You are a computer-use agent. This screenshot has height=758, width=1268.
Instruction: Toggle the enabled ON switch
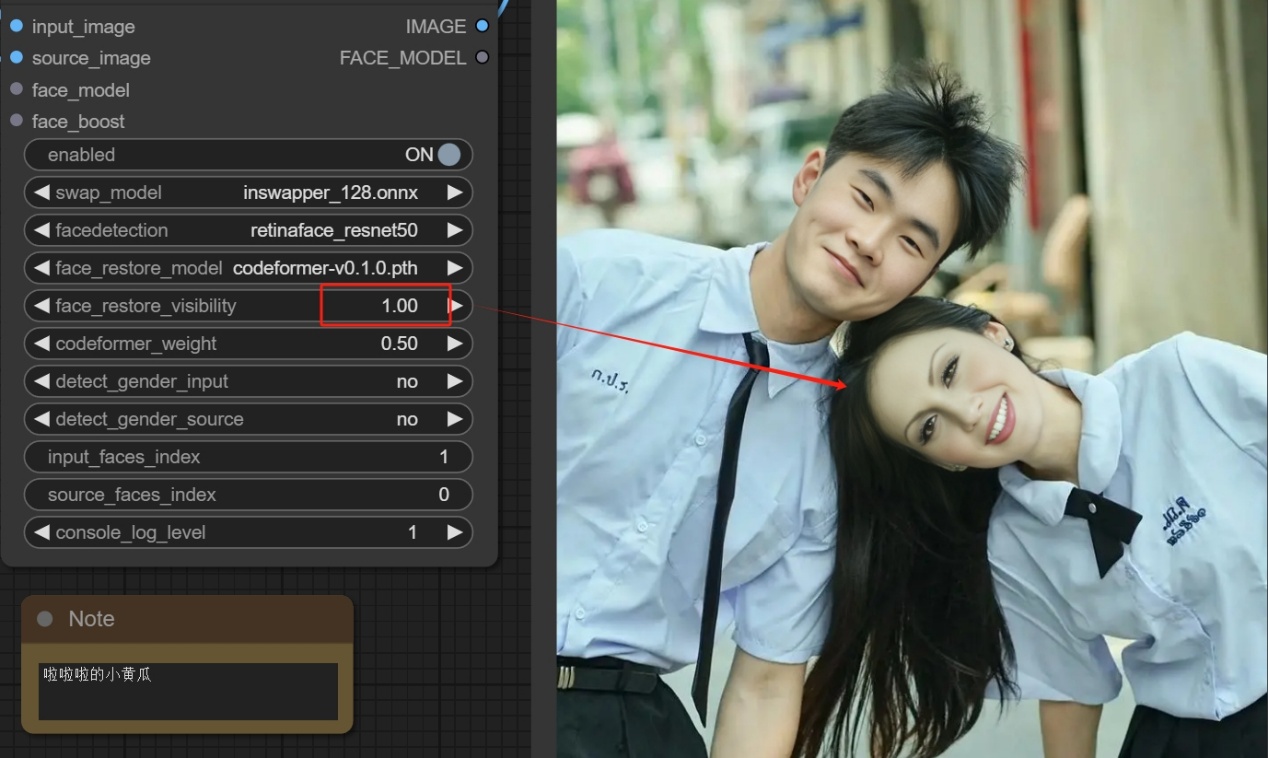(x=448, y=155)
